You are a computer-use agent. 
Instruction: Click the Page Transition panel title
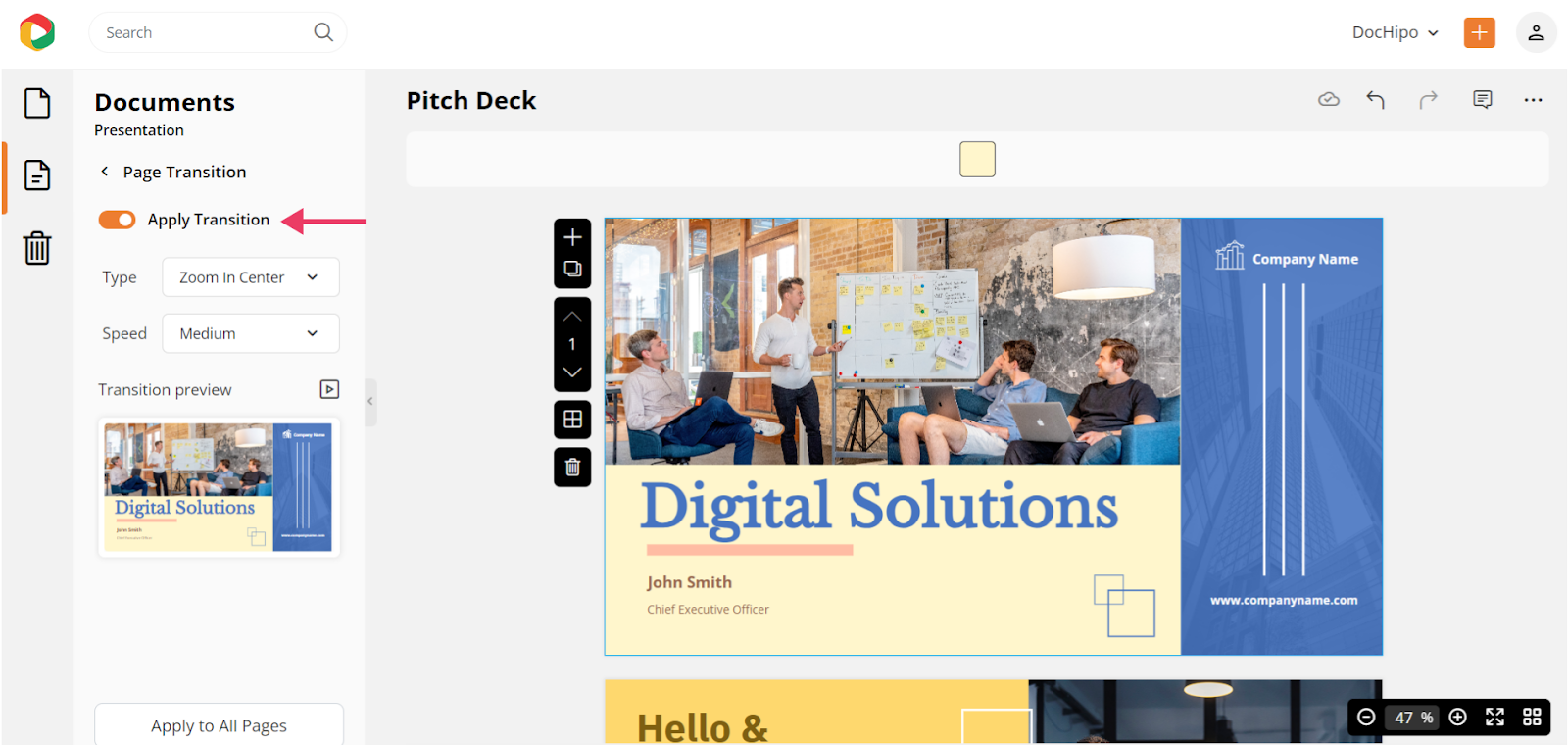(184, 172)
